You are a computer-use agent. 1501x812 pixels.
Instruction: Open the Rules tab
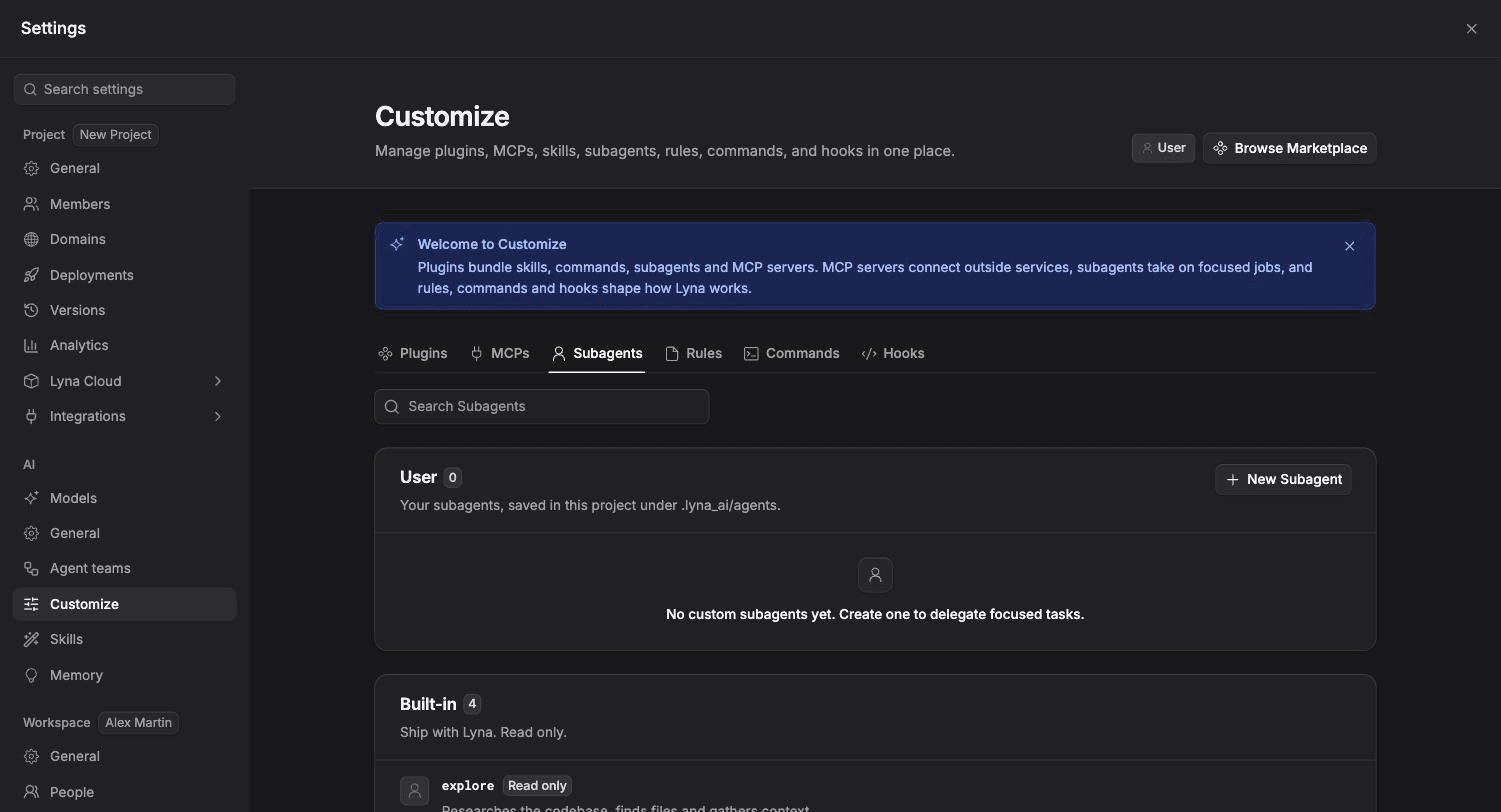pos(693,353)
